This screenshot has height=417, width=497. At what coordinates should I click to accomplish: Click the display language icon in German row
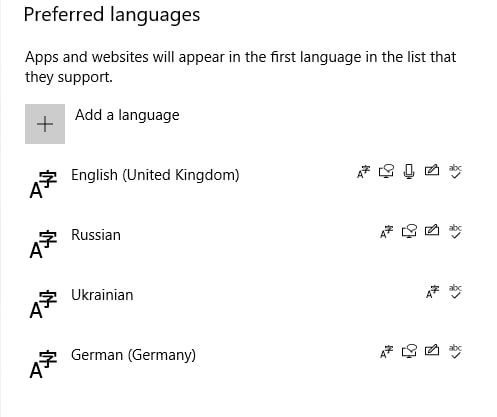tap(387, 352)
